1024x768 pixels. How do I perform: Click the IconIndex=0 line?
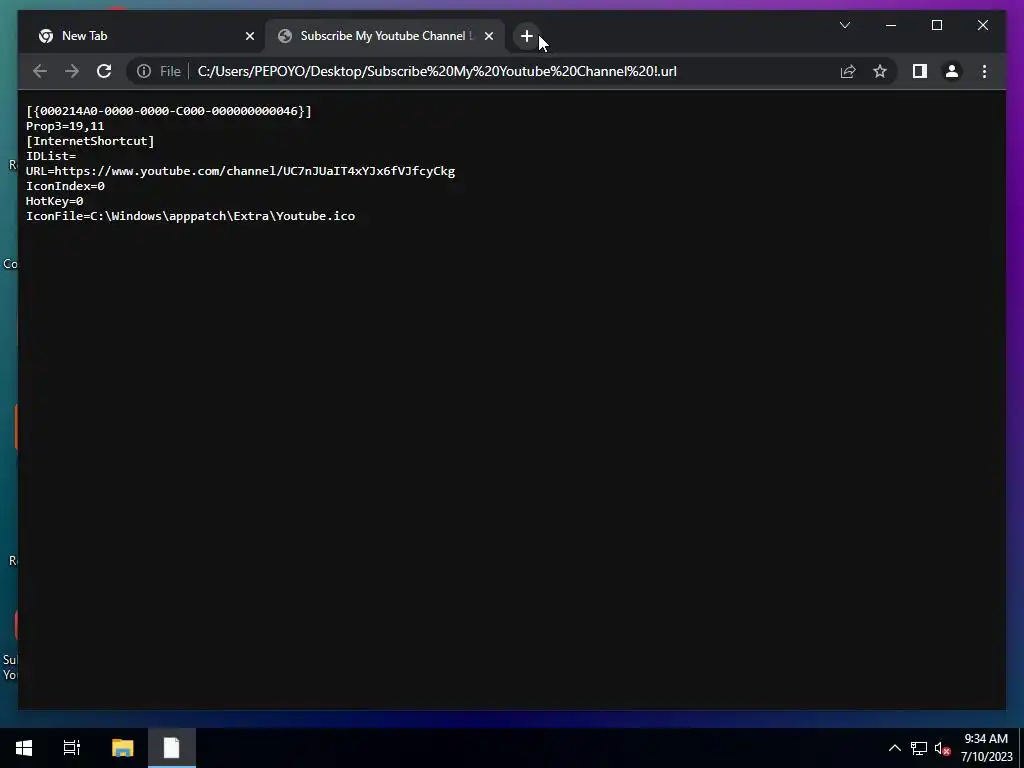pos(65,186)
